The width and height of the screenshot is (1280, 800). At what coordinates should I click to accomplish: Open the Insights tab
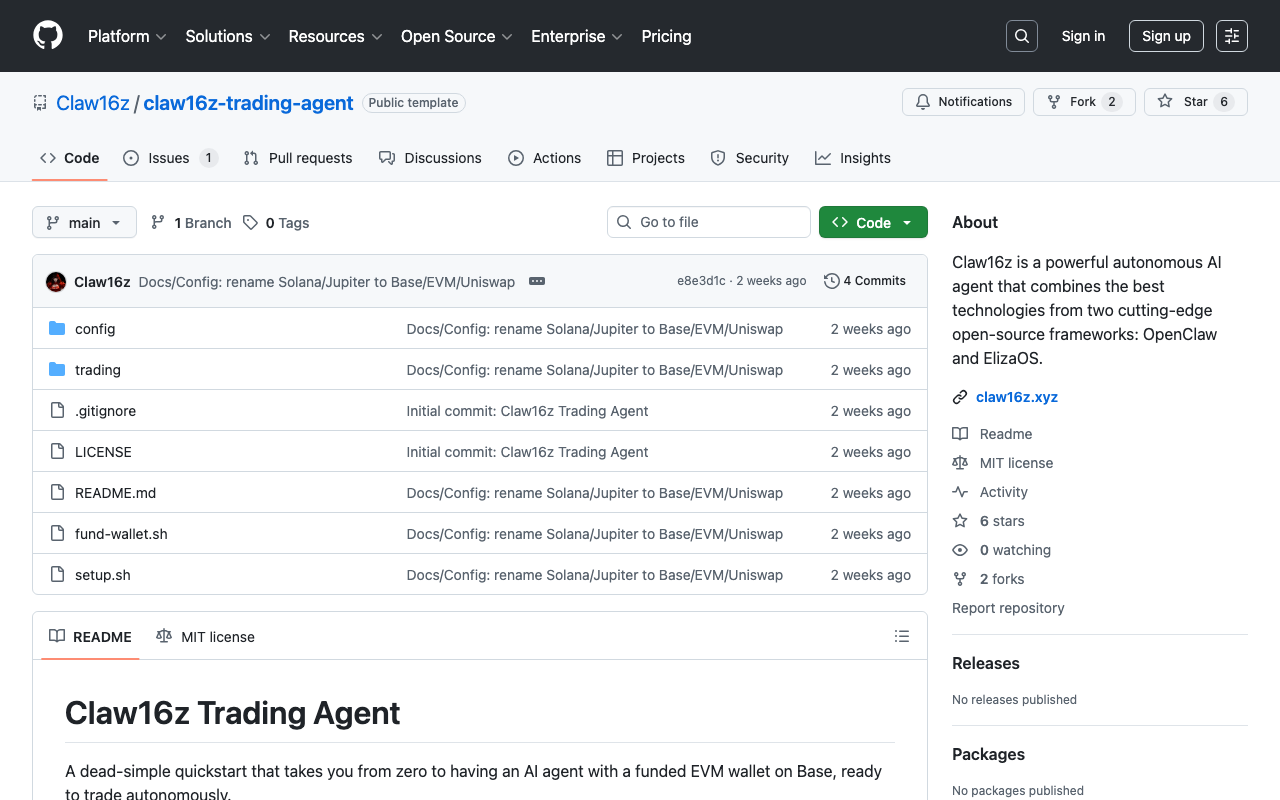pos(853,158)
